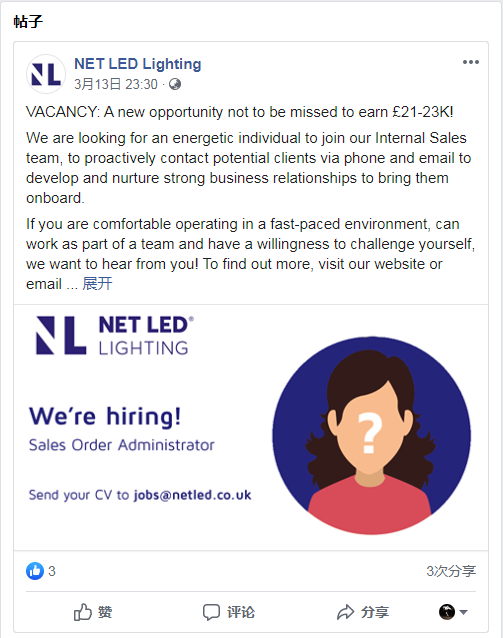Expand the post-as identity dropdown arrow
This screenshot has height=638, width=503.
(x=464, y=612)
